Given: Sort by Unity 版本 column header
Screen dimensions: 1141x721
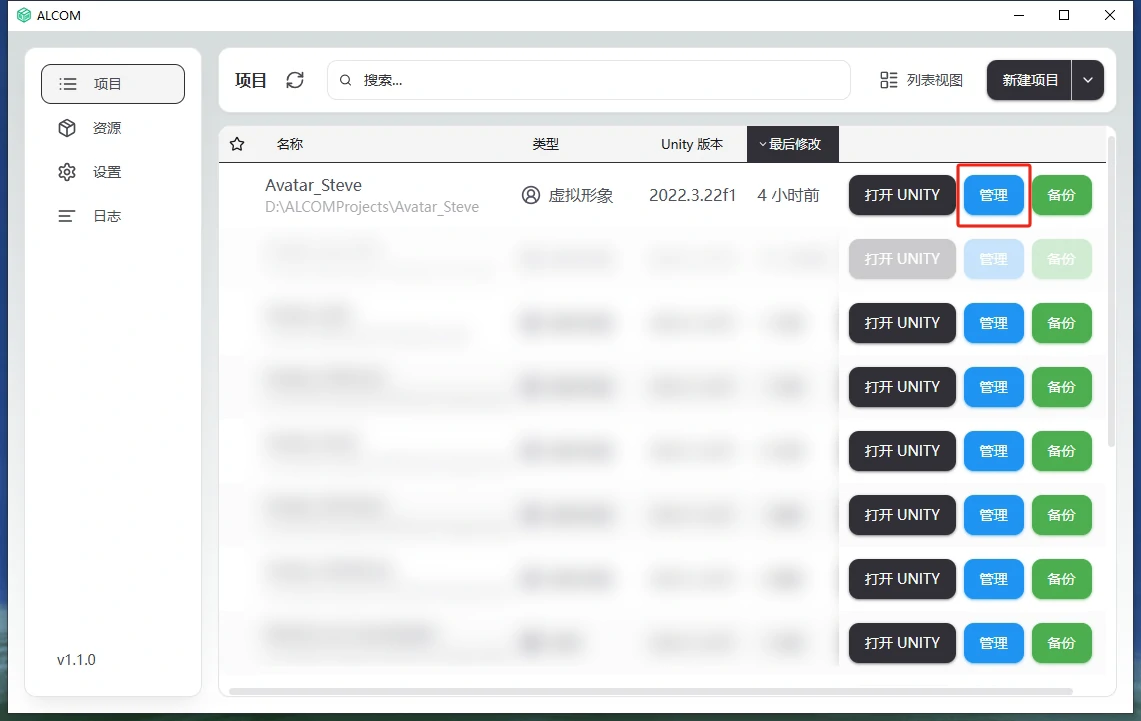Looking at the screenshot, I should click(691, 144).
